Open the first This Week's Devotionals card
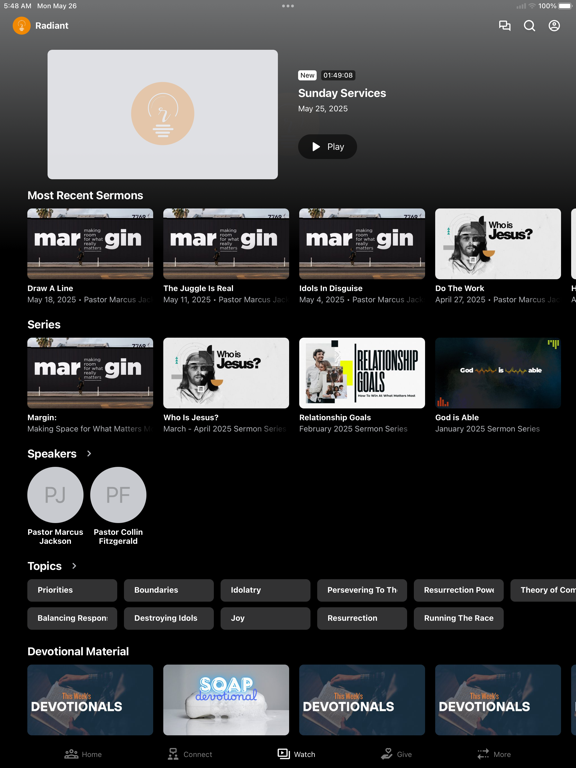 tap(90, 700)
